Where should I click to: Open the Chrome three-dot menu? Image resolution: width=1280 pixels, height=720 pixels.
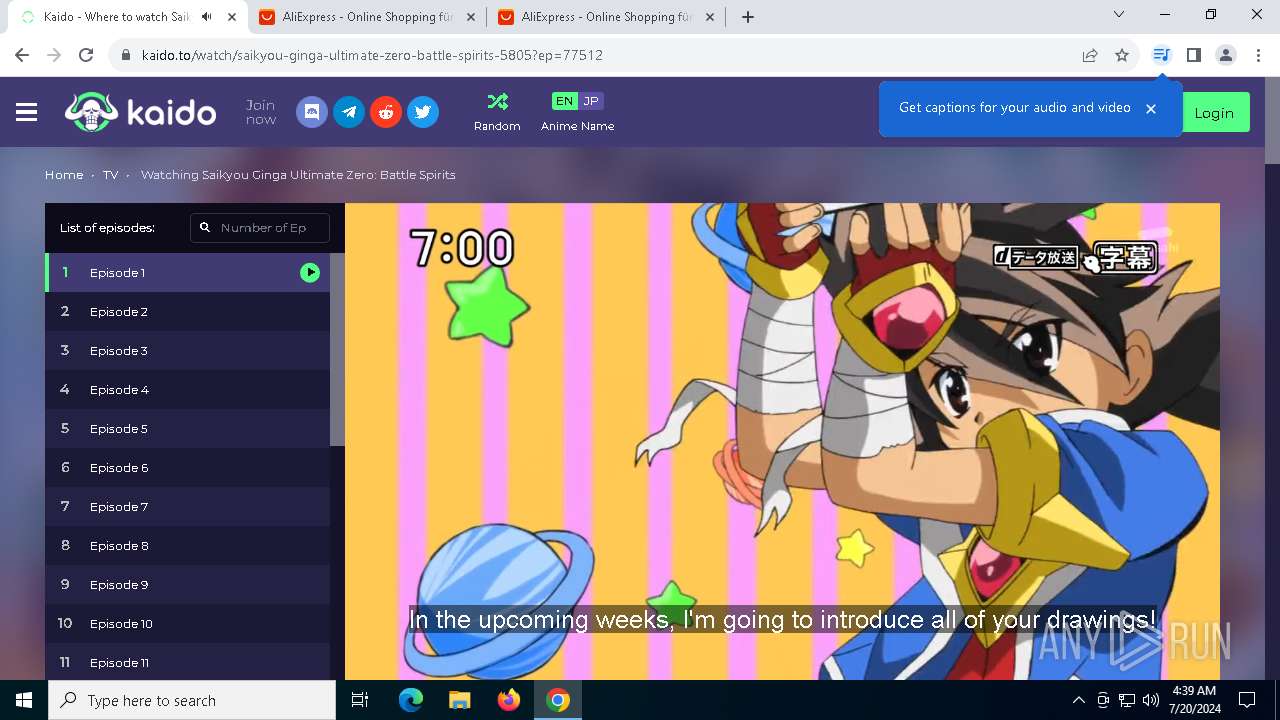click(1258, 55)
